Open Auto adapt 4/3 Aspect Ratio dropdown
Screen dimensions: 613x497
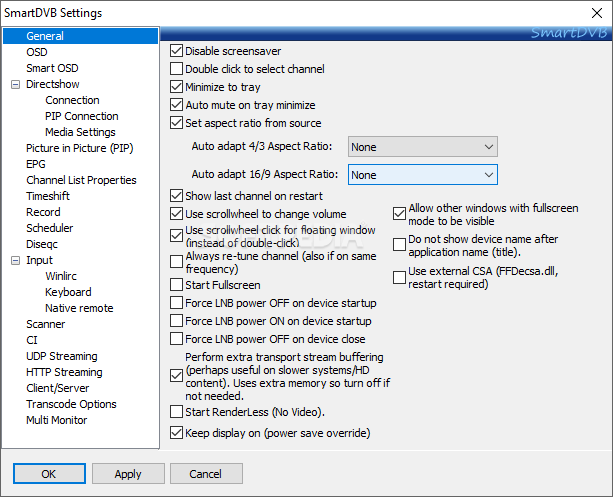(x=423, y=147)
